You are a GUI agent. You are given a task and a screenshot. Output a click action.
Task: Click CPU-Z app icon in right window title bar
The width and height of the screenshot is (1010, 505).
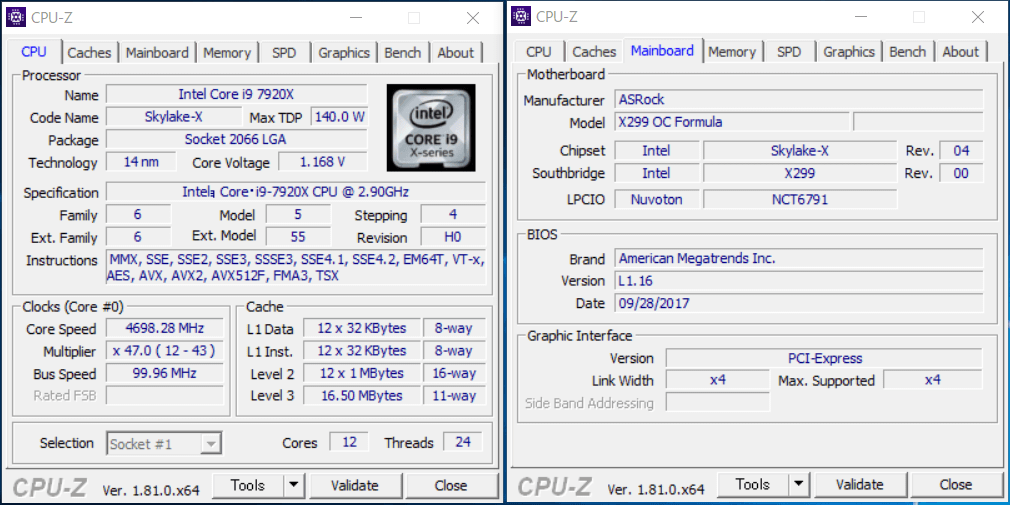point(521,17)
